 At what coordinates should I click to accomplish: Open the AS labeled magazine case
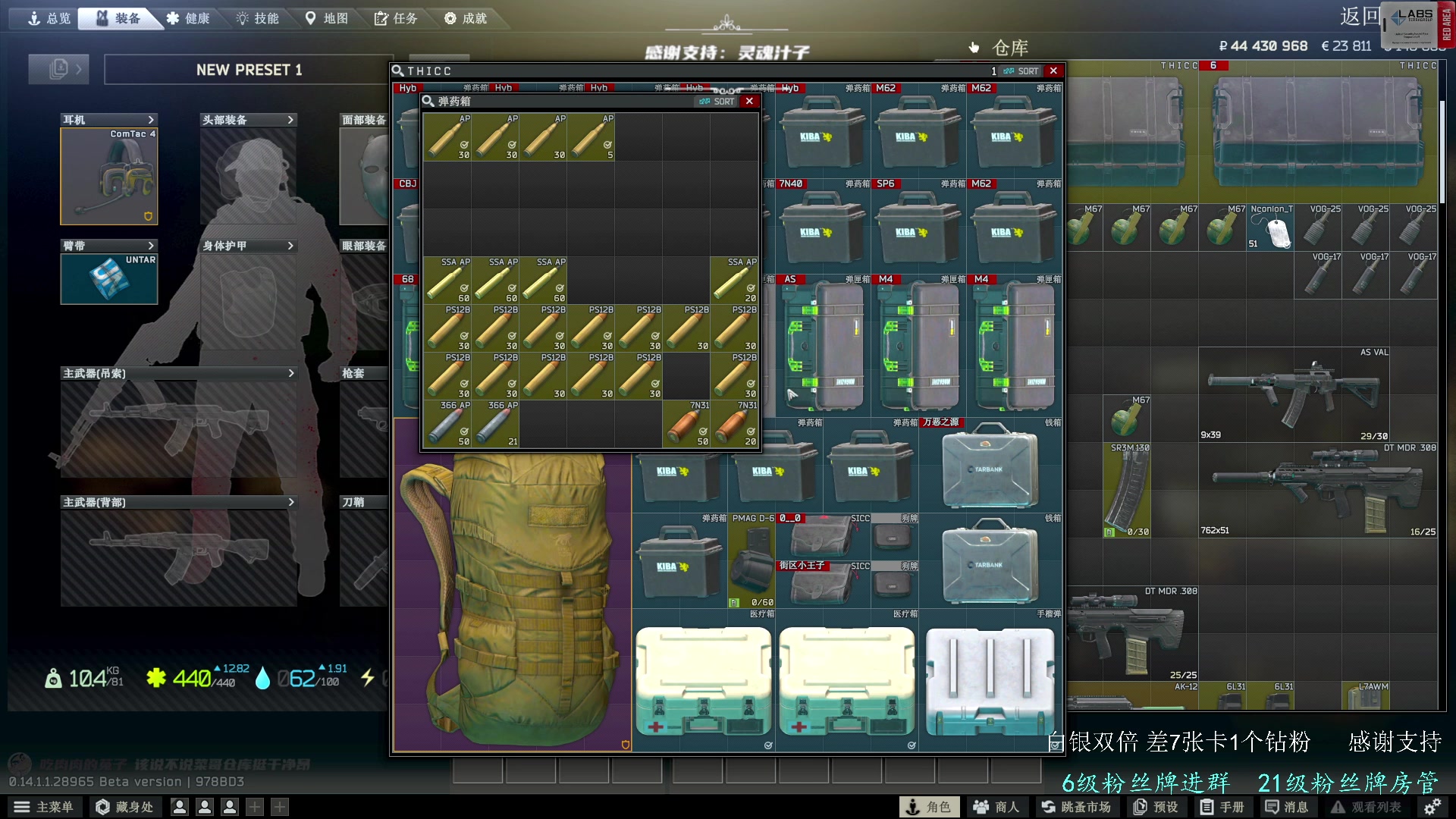tap(823, 346)
